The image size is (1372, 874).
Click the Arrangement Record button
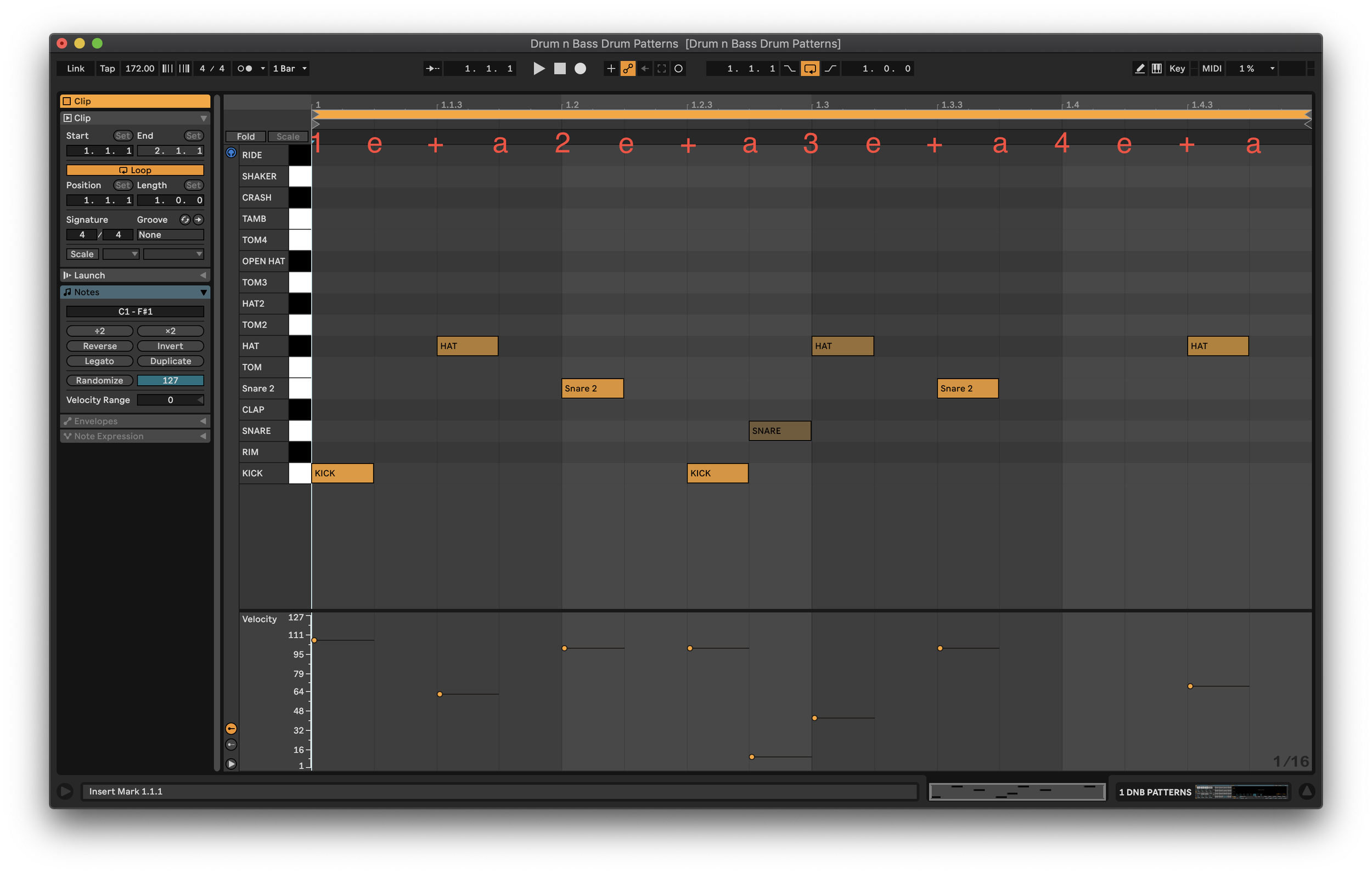(x=580, y=69)
